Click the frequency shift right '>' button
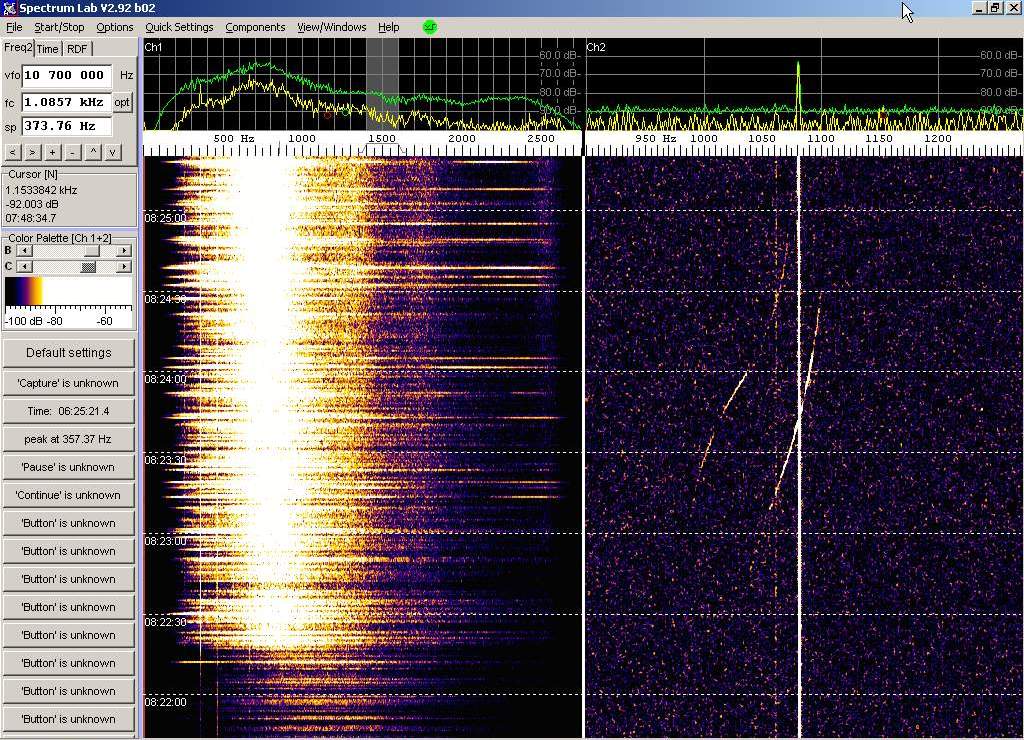 pyautogui.click(x=31, y=152)
